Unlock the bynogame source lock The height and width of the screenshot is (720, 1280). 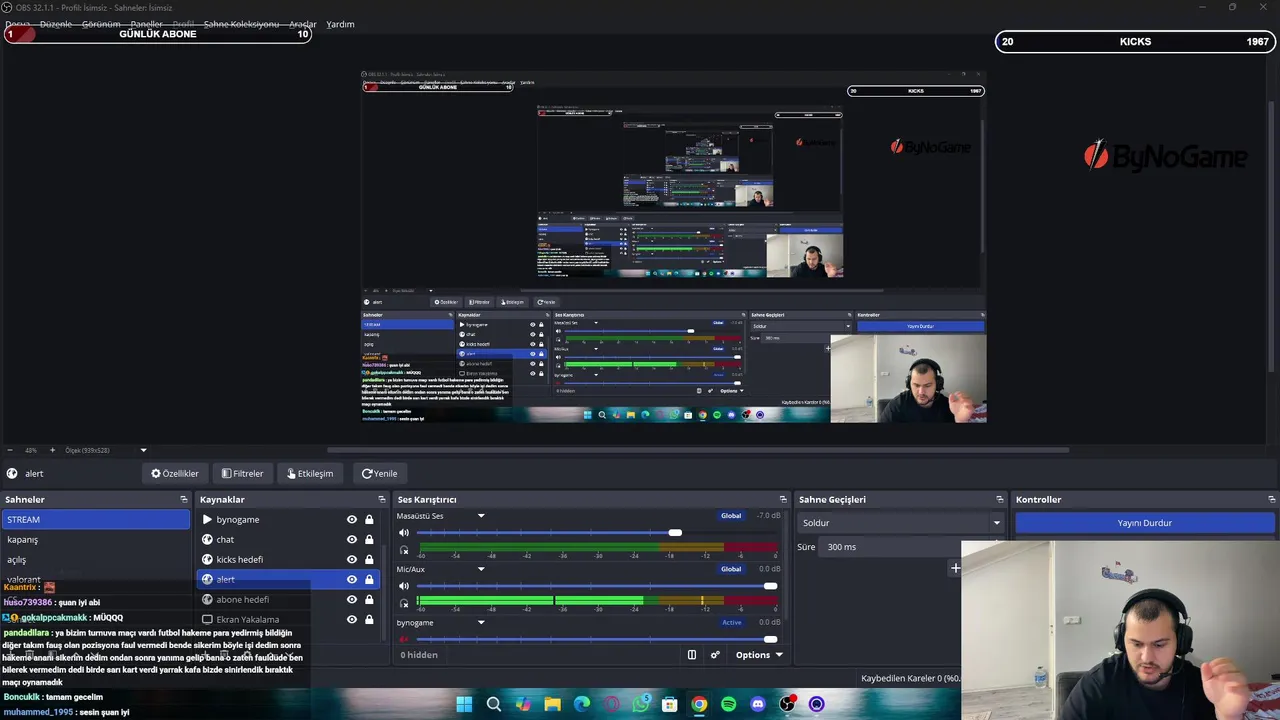coord(369,520)
